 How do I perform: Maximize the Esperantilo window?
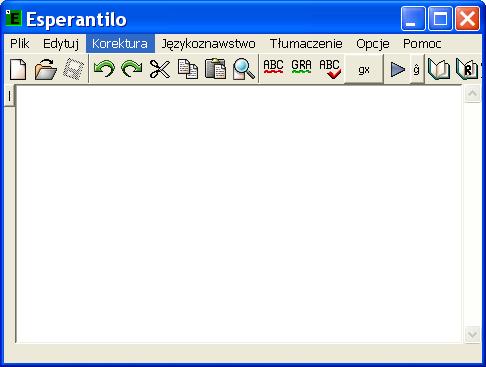click(440, 18)
